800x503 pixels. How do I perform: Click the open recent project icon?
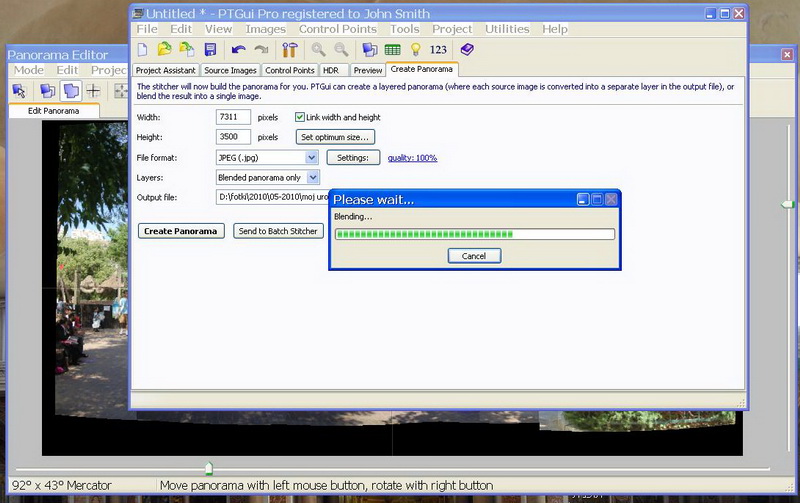tap(187, 49)
